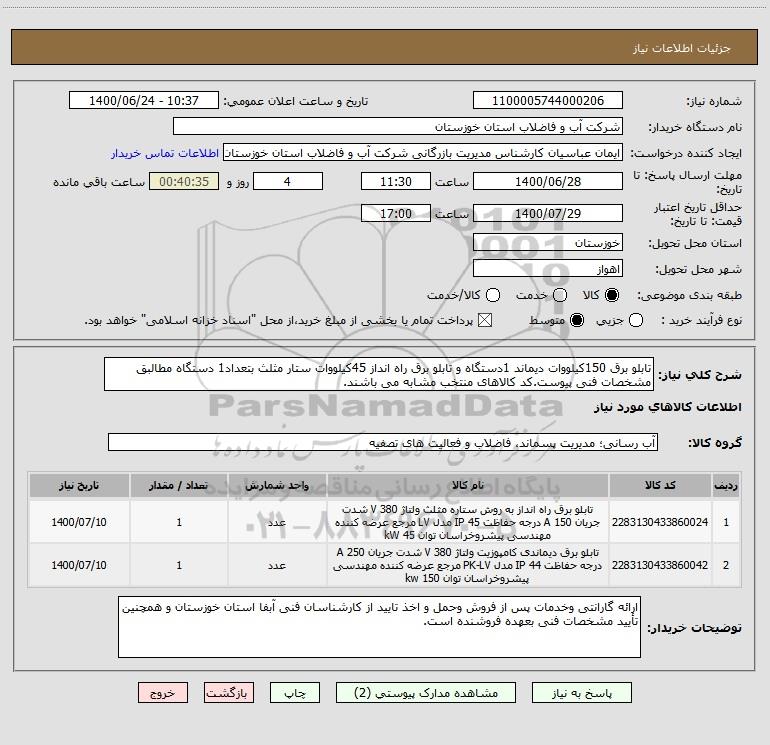Click the quantity cell in row 2

point(179,565)
